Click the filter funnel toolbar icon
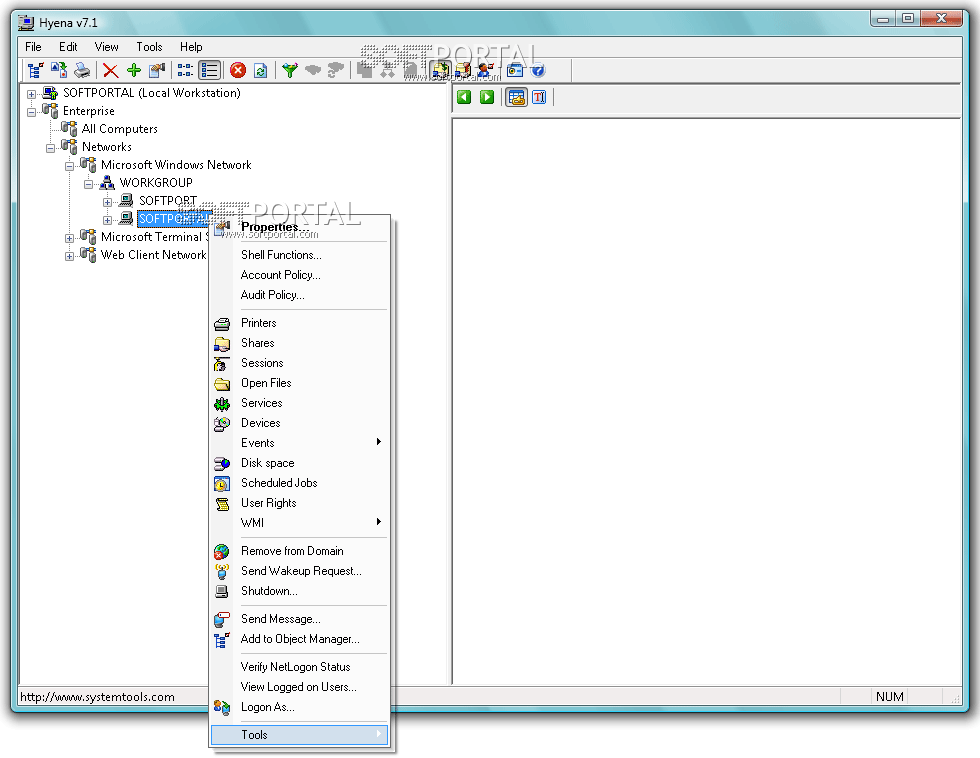 (289, 70)
